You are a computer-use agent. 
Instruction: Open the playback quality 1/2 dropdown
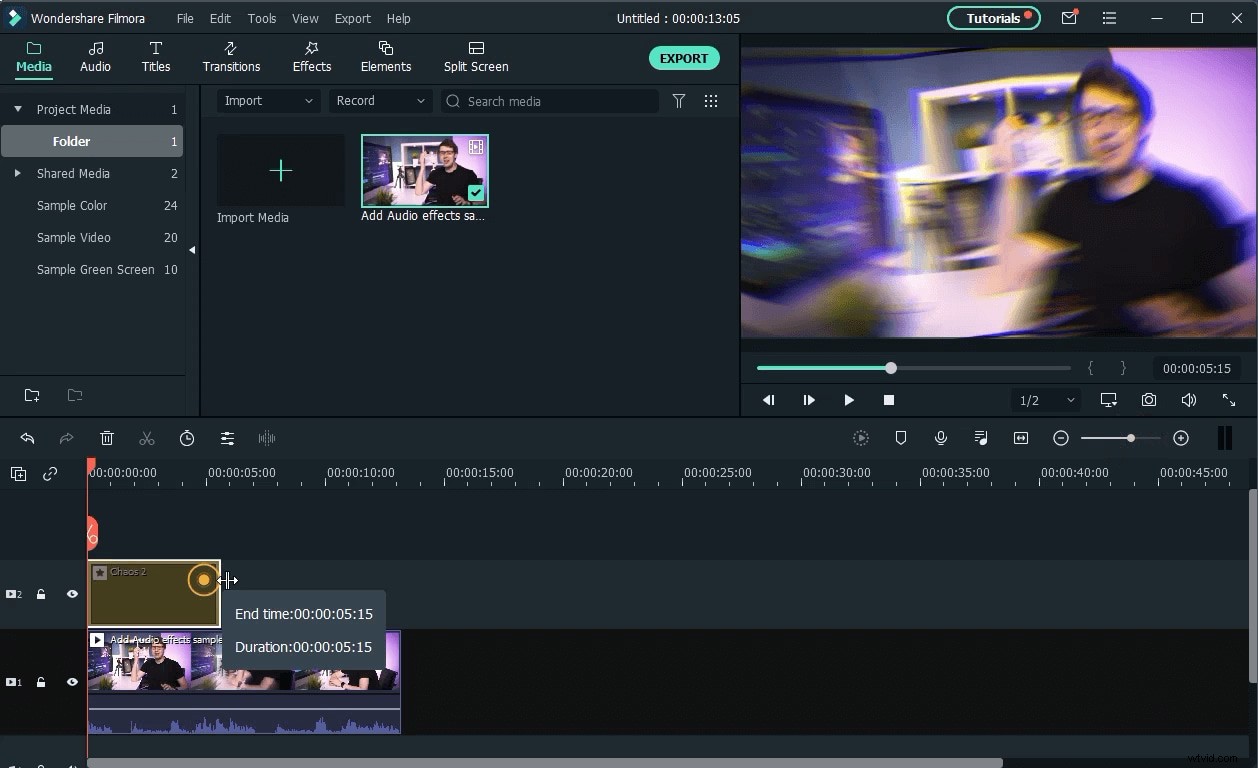(1045, 400)
